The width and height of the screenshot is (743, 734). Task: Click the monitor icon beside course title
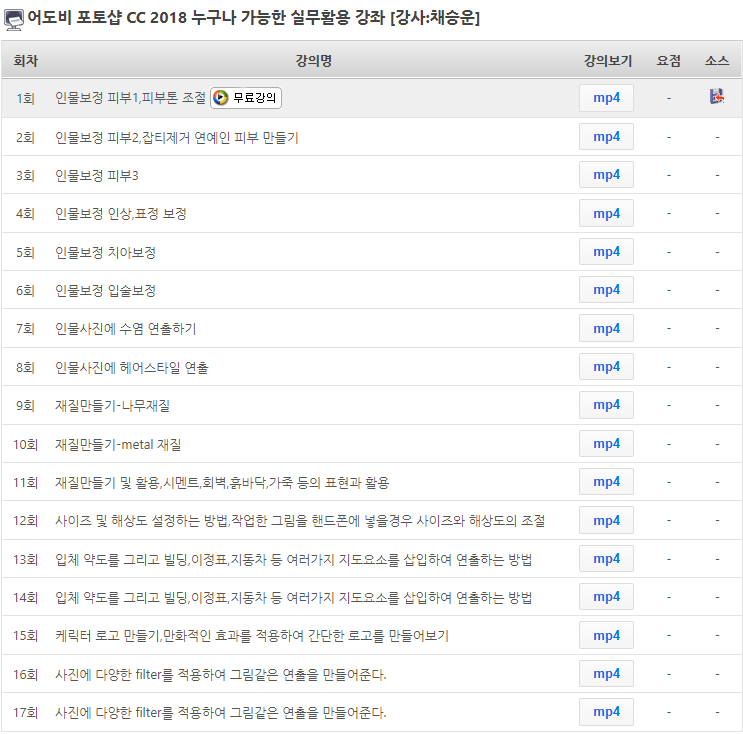[x=14, y=20]
